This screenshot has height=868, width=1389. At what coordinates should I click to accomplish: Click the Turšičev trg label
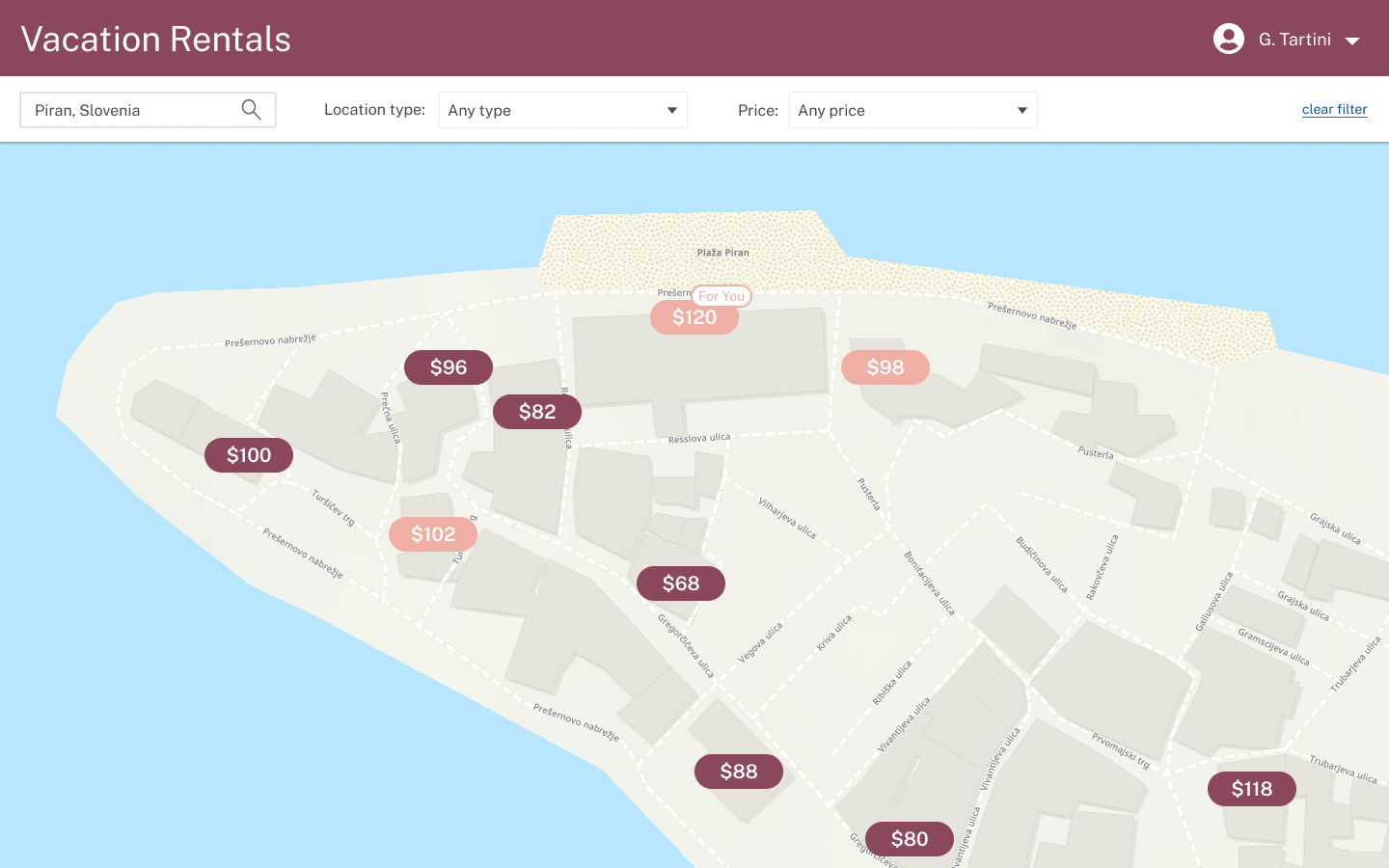(x=334, y=507)
